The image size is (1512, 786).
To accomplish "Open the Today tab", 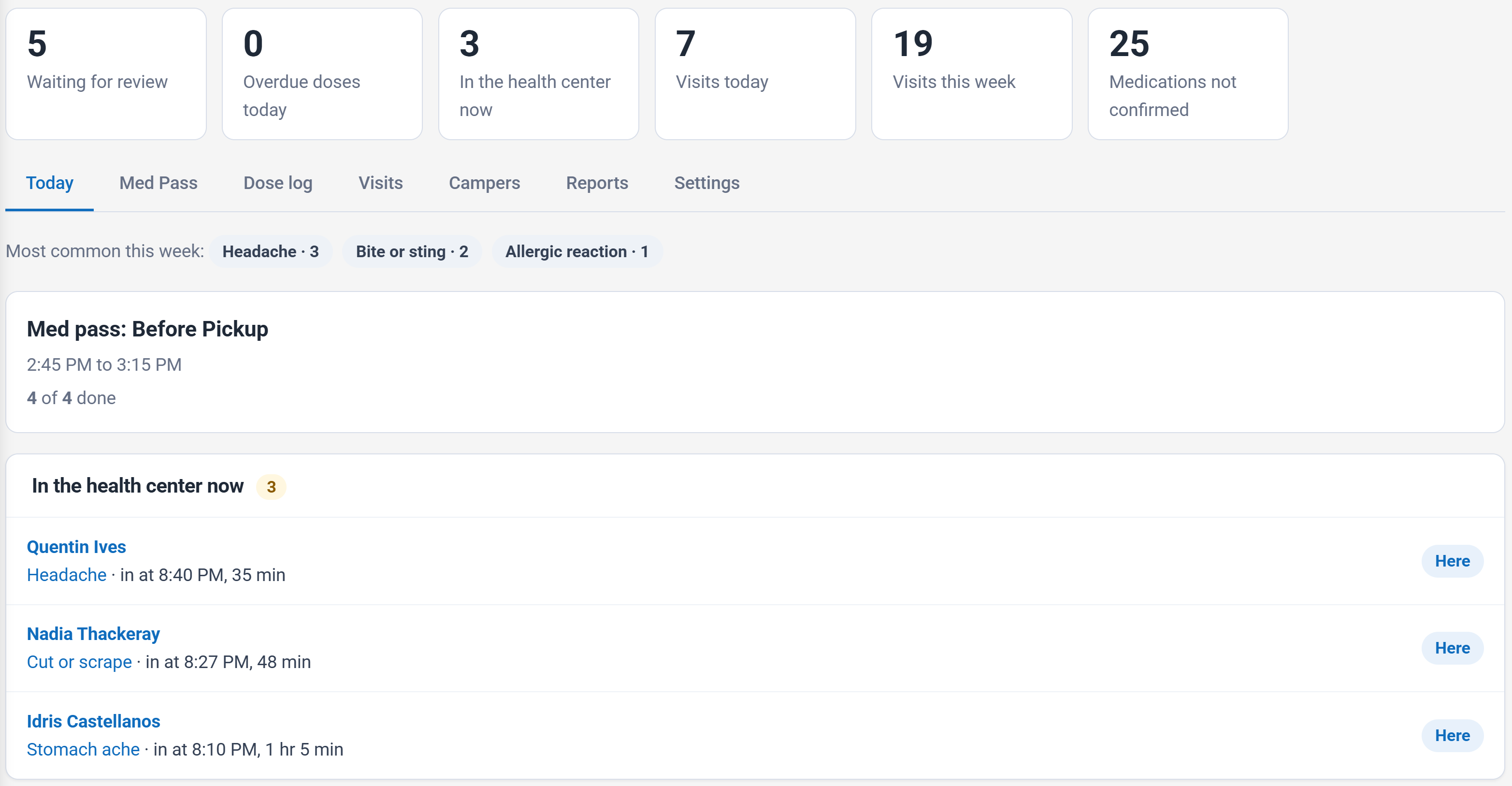I will [x=50, y=183].
